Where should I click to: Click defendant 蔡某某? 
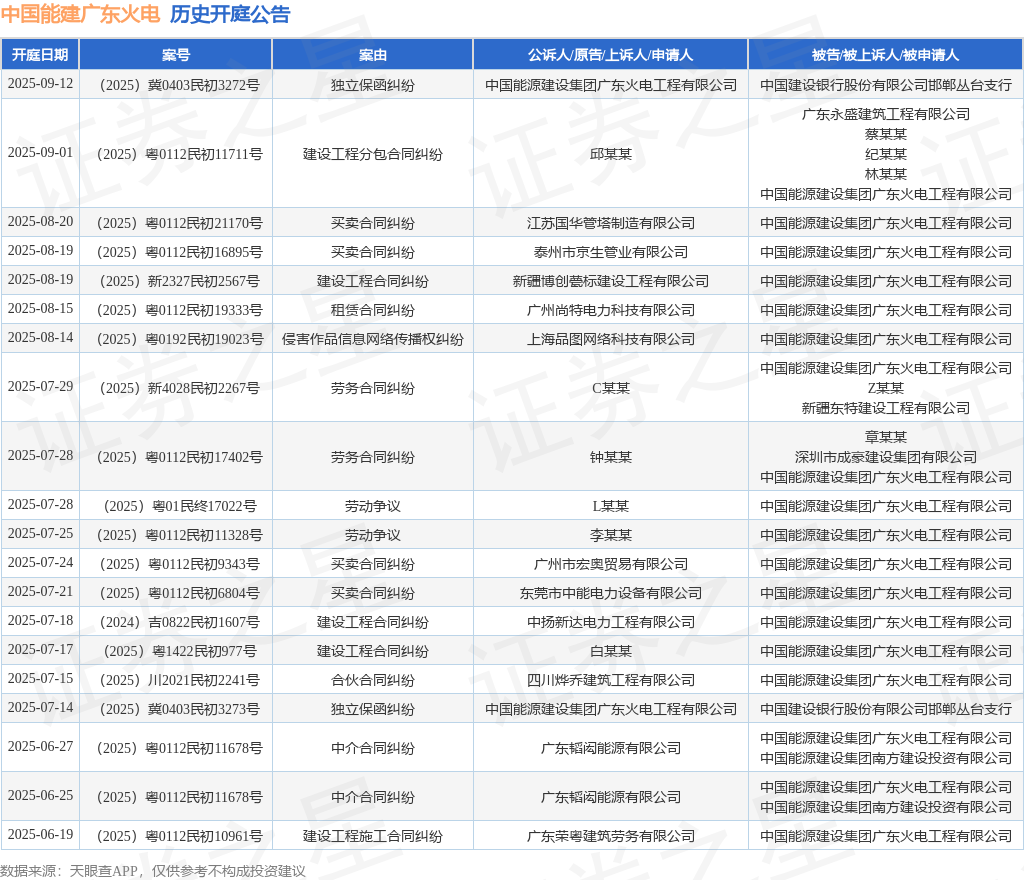pos(886,134)
